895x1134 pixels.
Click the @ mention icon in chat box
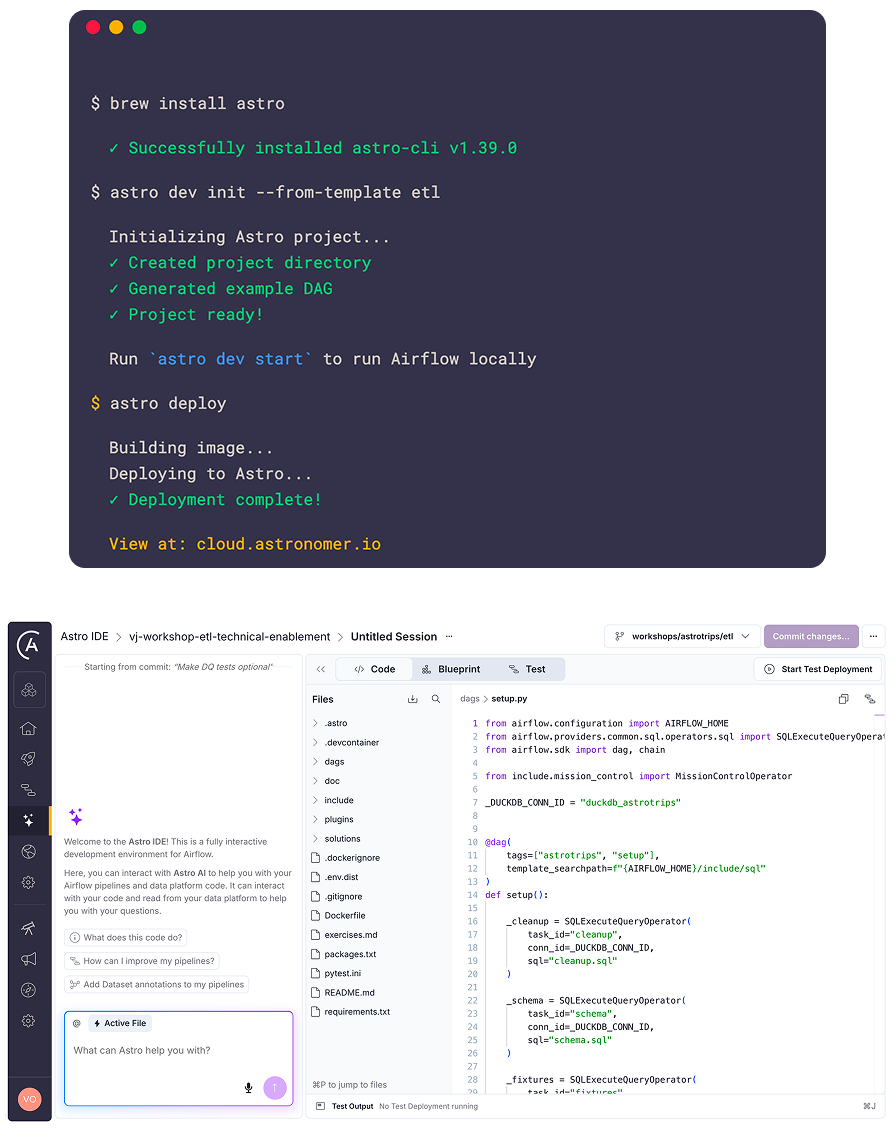77,1023
